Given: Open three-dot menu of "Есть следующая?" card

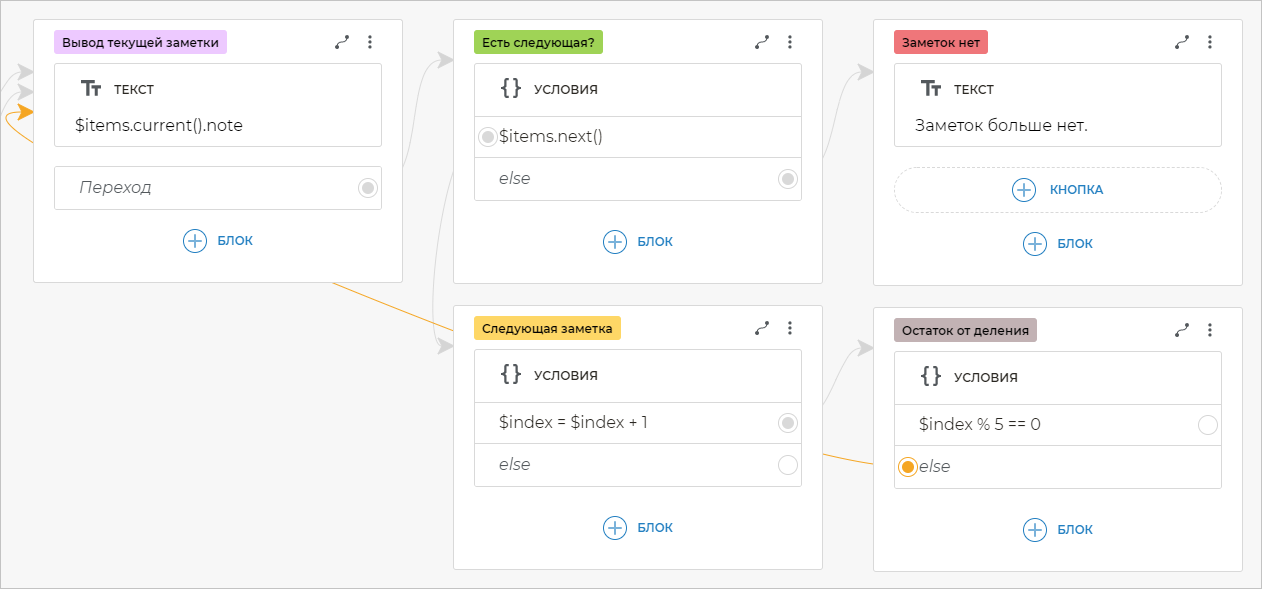Looking at the screenshot, I should pyautogui.click(x=790, y=42).
